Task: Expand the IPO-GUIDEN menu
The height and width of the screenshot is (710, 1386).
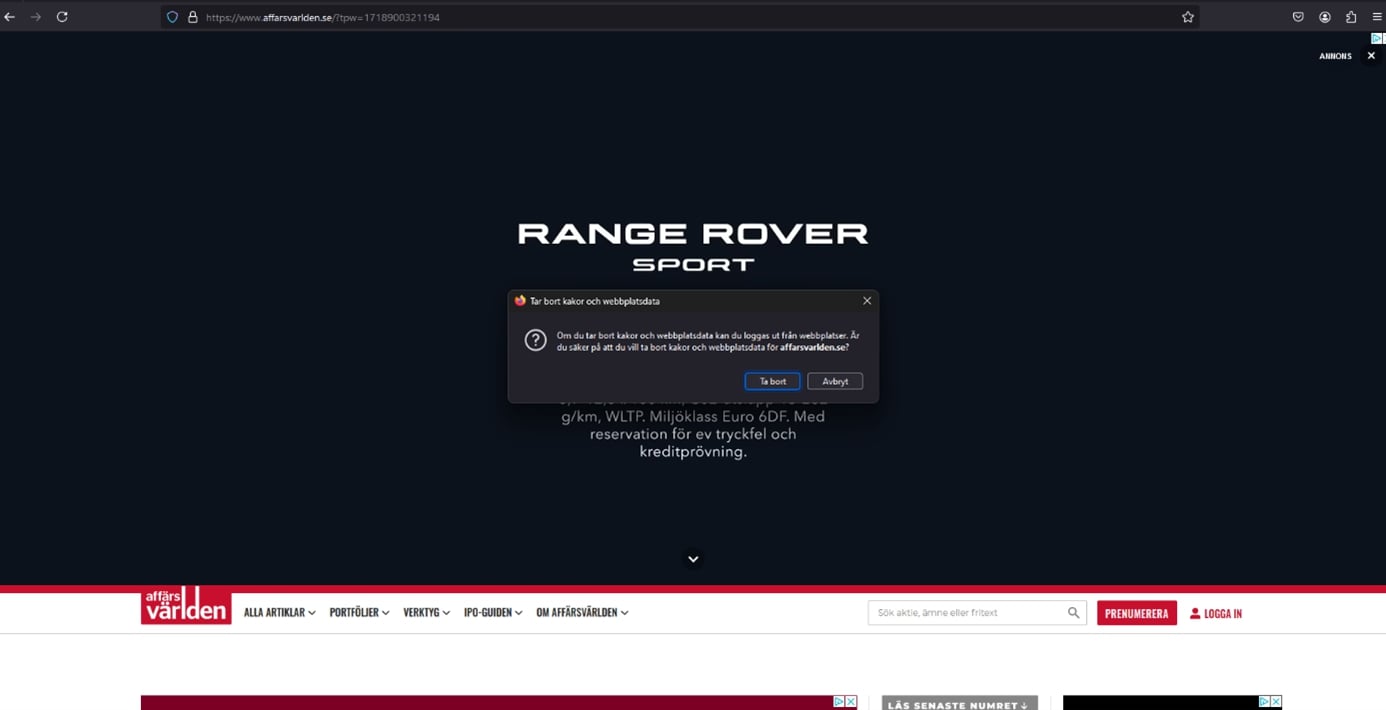Action: pos(493,613)
